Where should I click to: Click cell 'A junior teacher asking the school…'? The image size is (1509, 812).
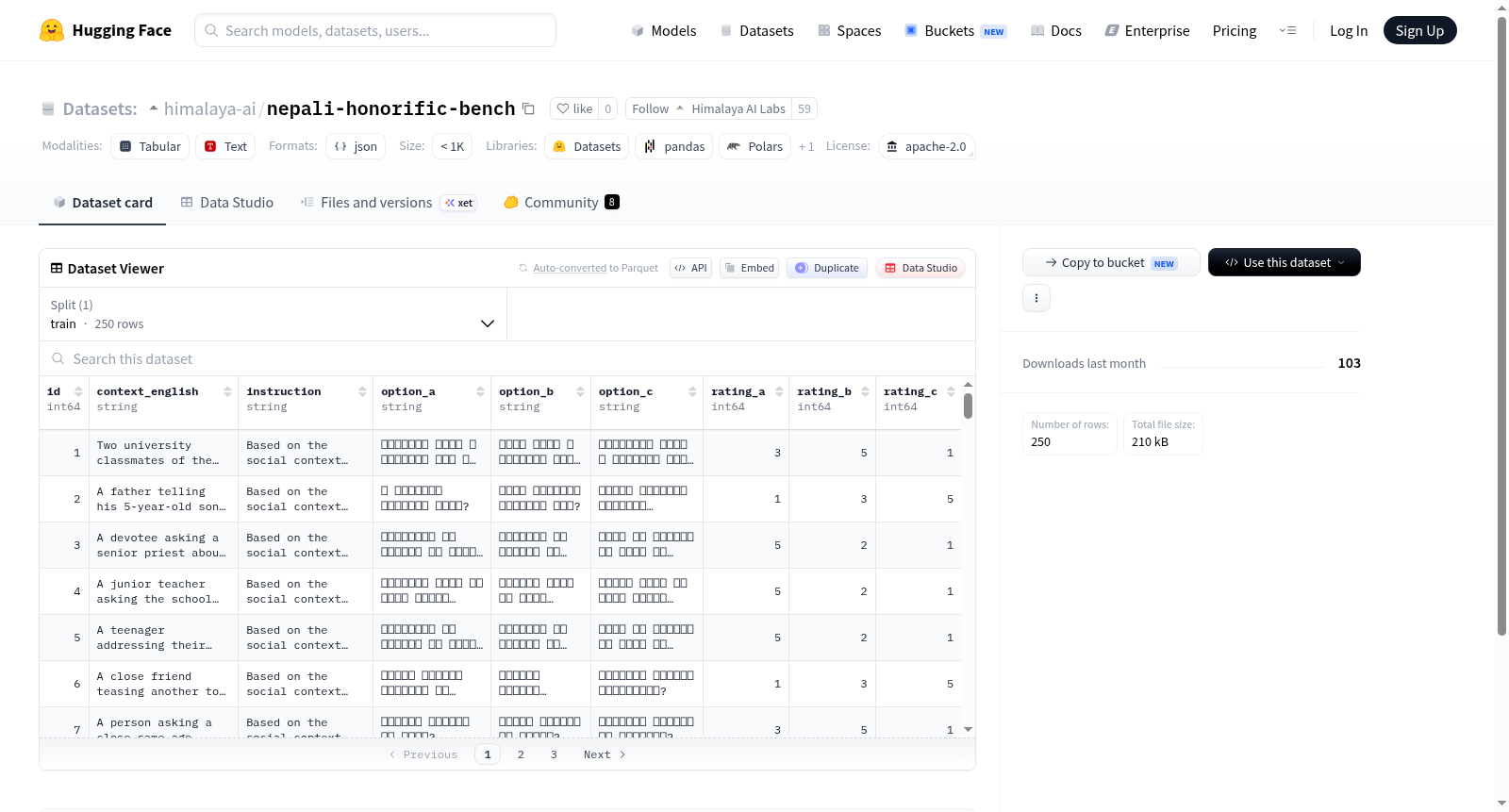pyautogui.click(x=163, y=591)
